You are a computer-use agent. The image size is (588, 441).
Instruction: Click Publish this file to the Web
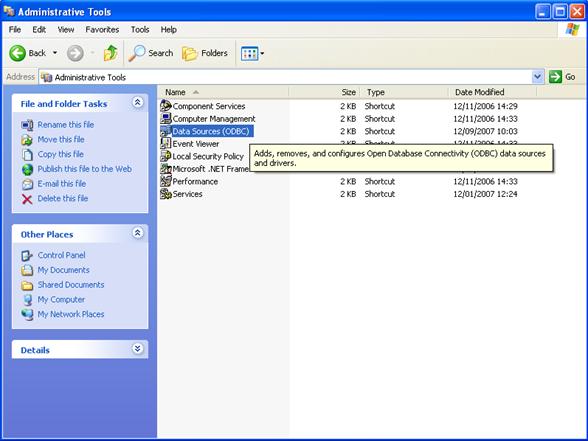point(84,169)
